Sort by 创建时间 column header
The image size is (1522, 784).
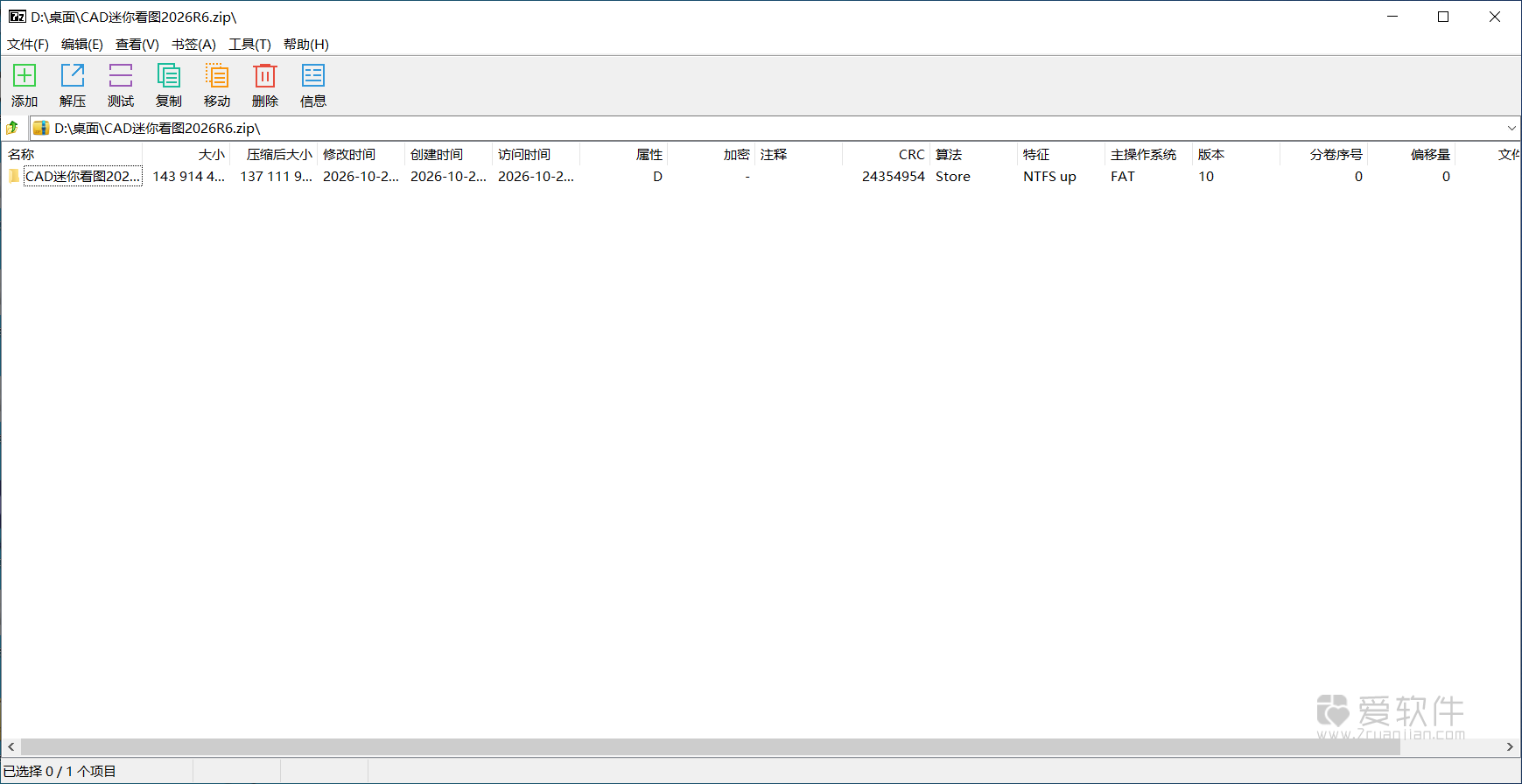[448, 154]
